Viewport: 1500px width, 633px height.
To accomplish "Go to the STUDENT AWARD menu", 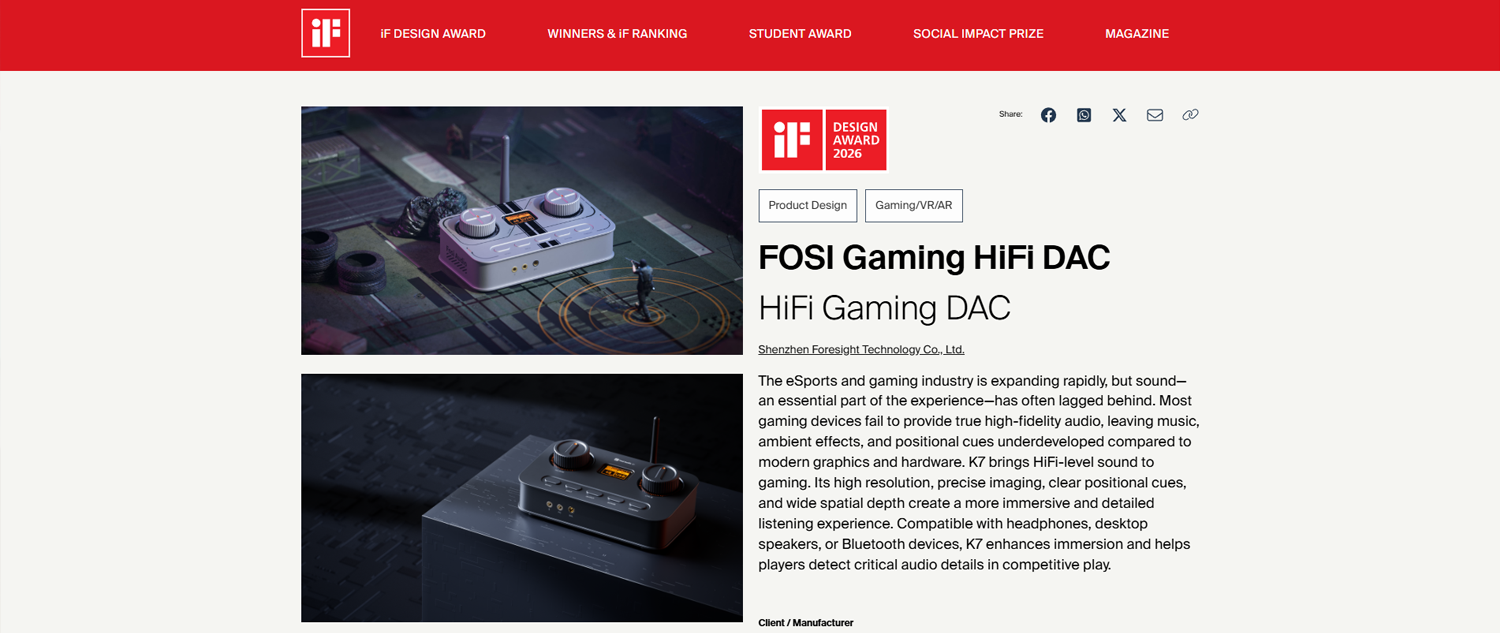I will [x=800, y=34].
